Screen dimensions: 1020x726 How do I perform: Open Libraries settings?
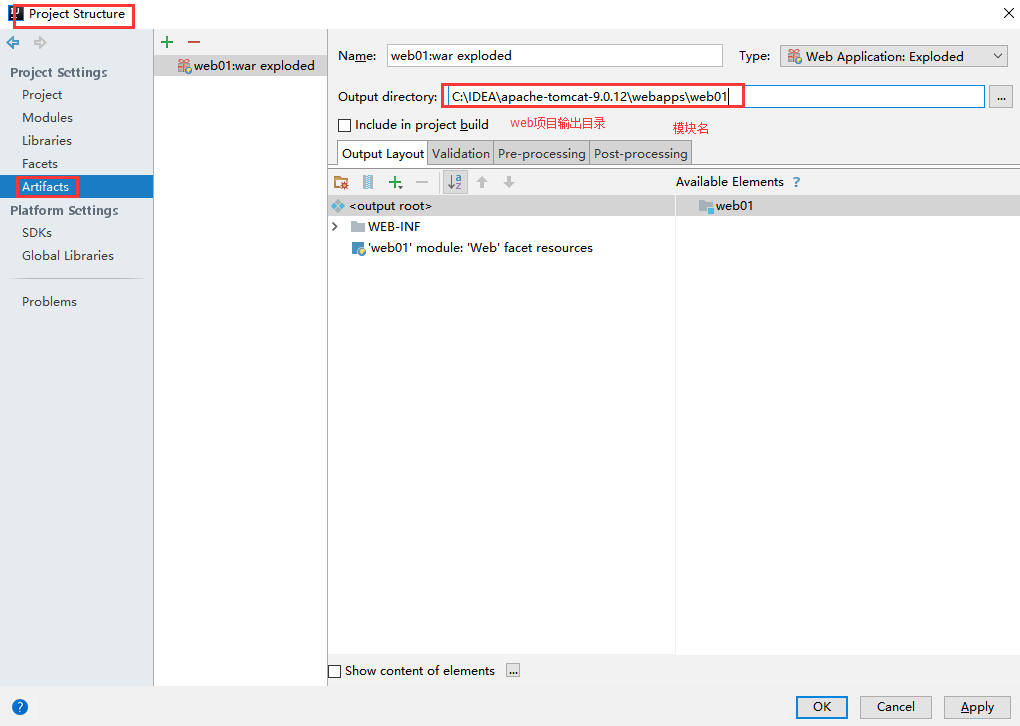tap(47, 141)
